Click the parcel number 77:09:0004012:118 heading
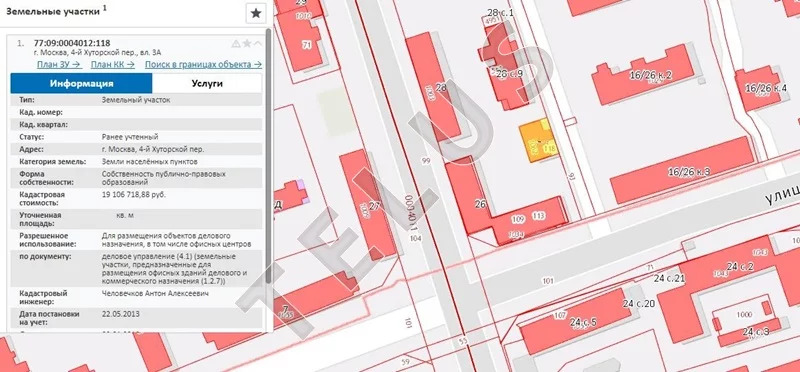The image size is (800, 372). [x=72, y=43]
